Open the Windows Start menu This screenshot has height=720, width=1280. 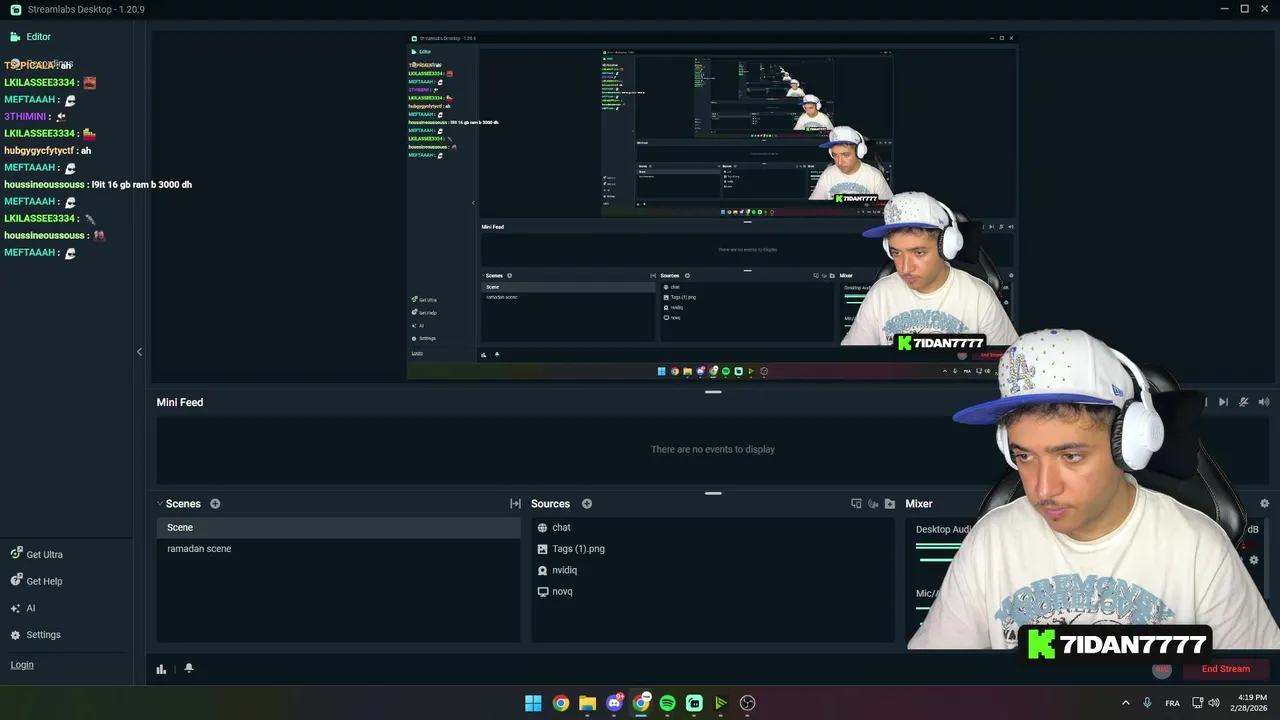533,703
